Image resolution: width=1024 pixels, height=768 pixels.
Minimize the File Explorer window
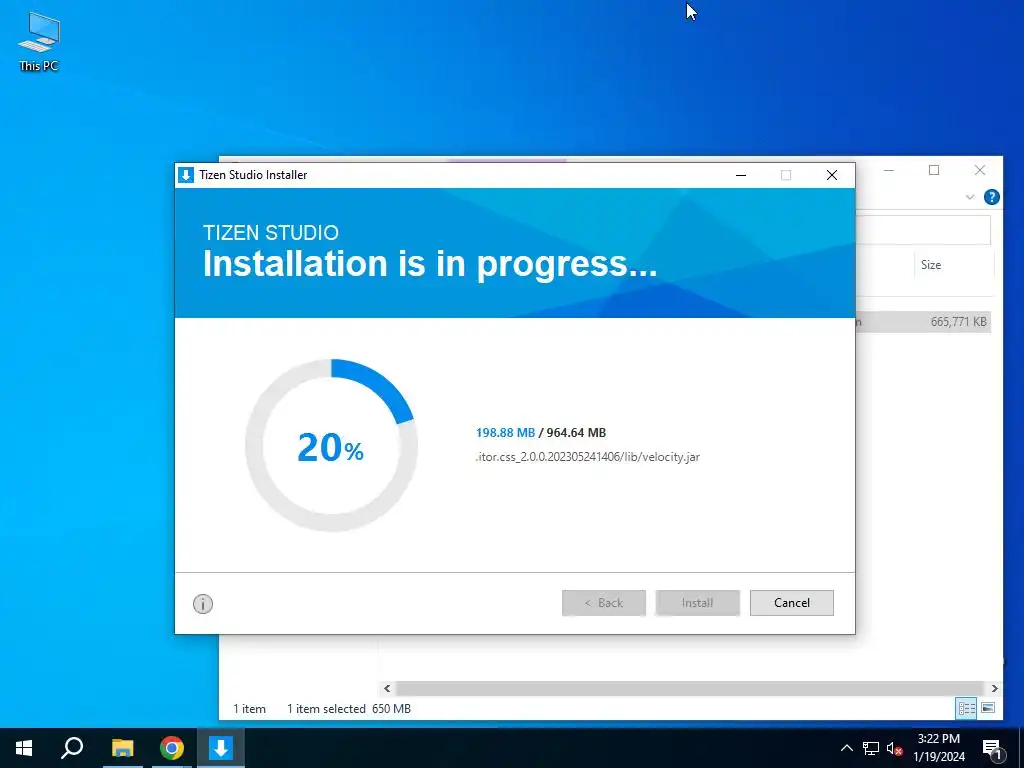[889, 170]
